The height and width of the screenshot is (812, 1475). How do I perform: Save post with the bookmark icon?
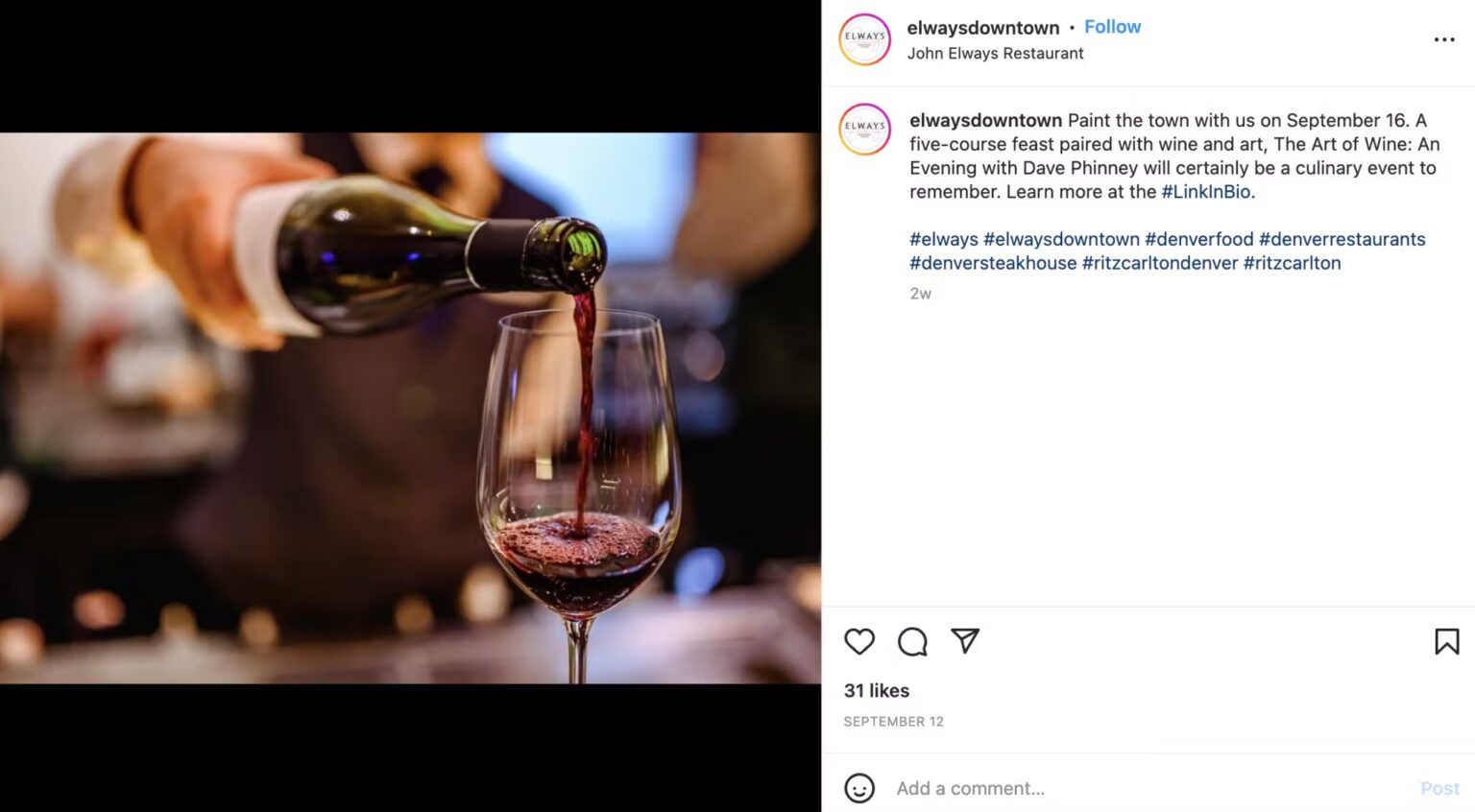1446,641
